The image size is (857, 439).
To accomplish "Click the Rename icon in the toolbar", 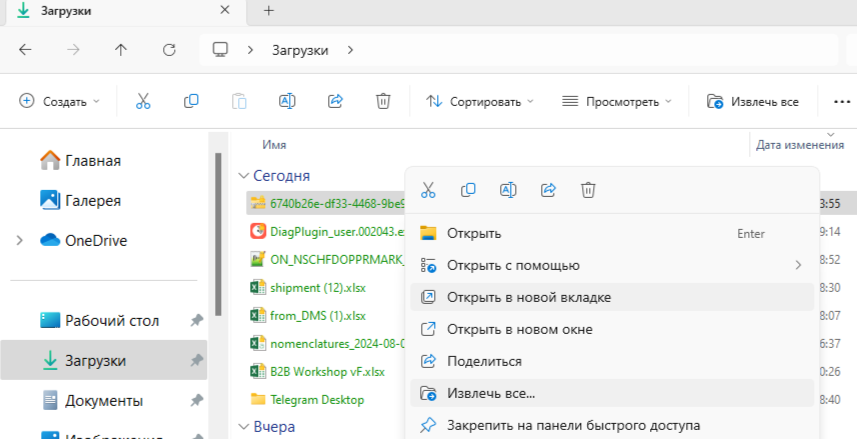I will 287,101.
